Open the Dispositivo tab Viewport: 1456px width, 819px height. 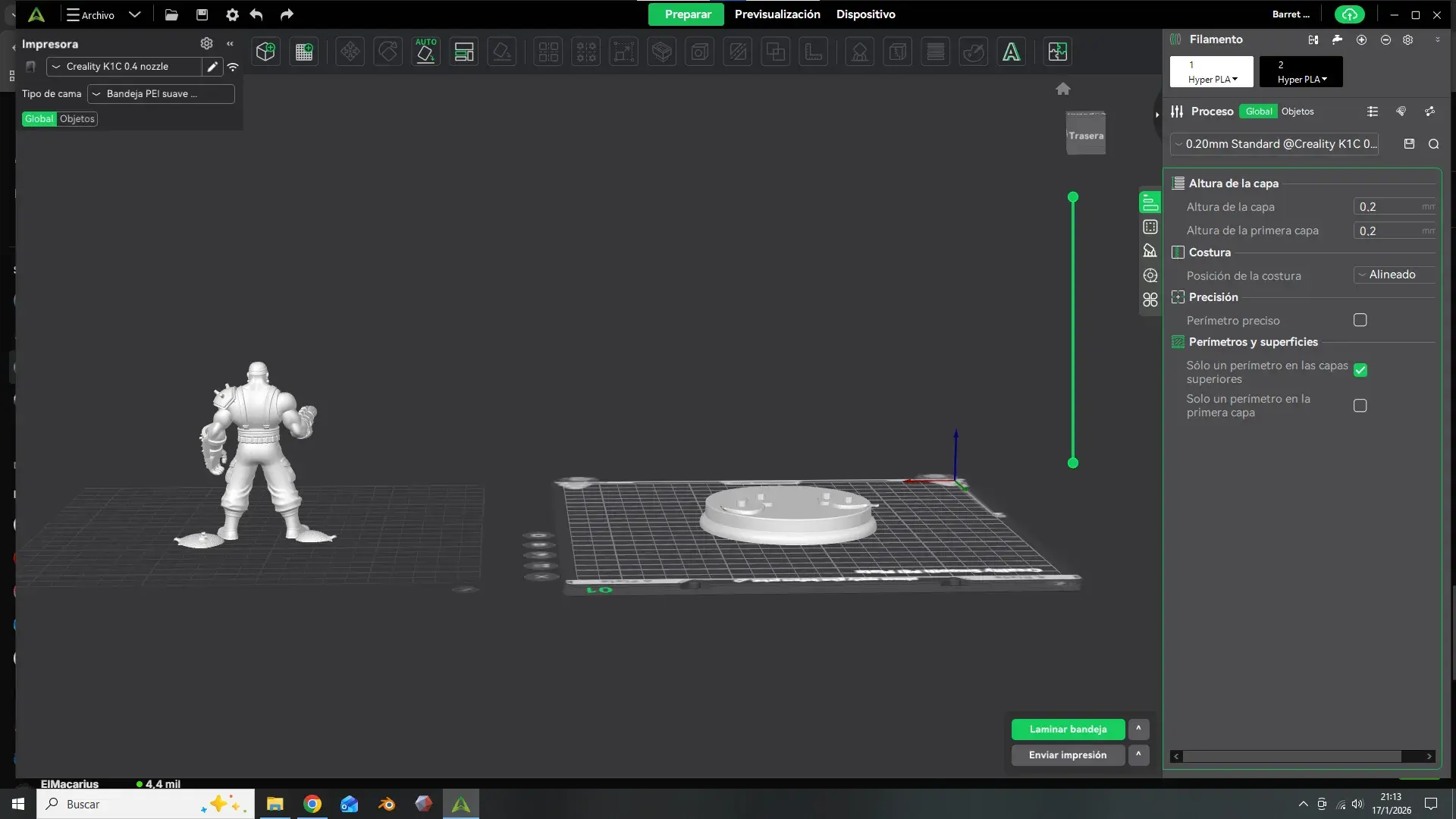865,14
